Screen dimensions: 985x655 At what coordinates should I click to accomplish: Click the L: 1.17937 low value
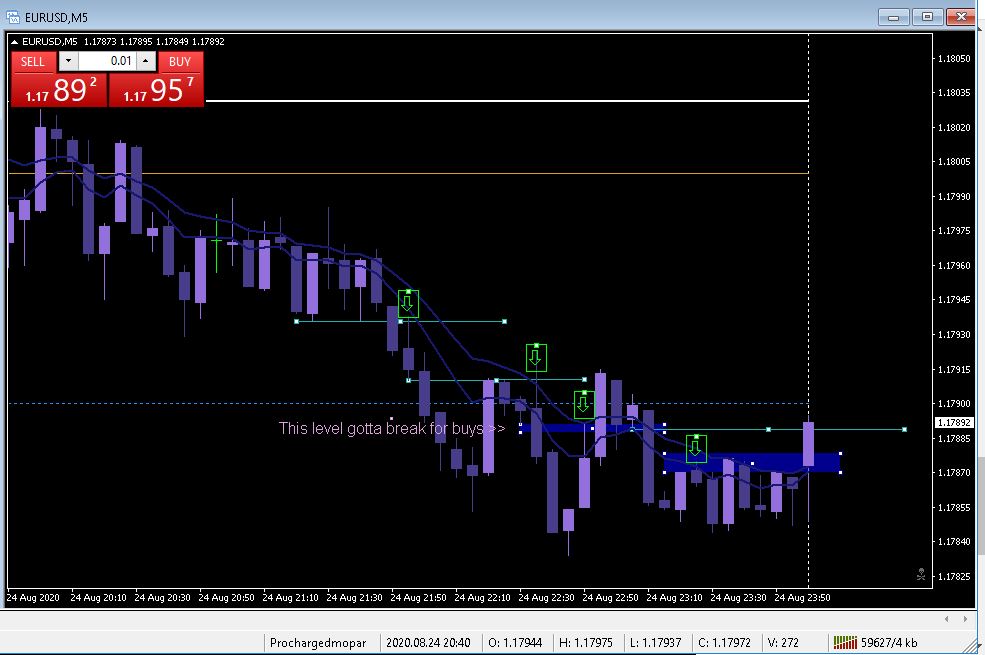(x=656, y=642)
